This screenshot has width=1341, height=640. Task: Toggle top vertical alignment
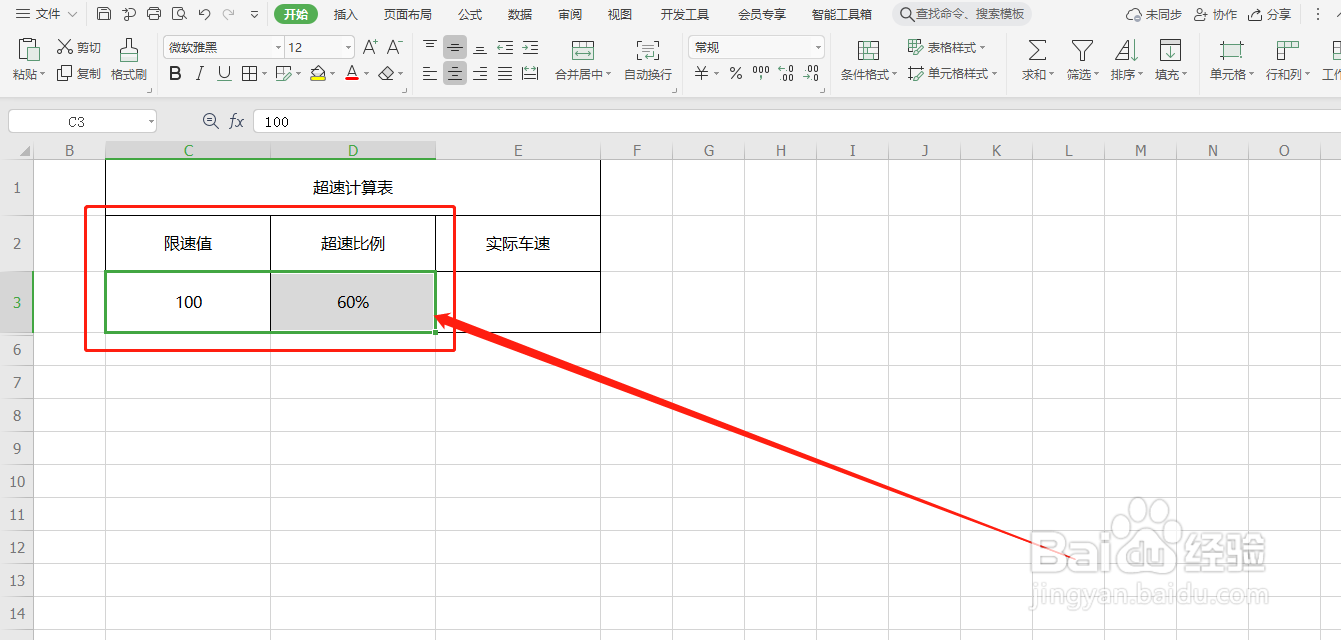pos(430,47)
